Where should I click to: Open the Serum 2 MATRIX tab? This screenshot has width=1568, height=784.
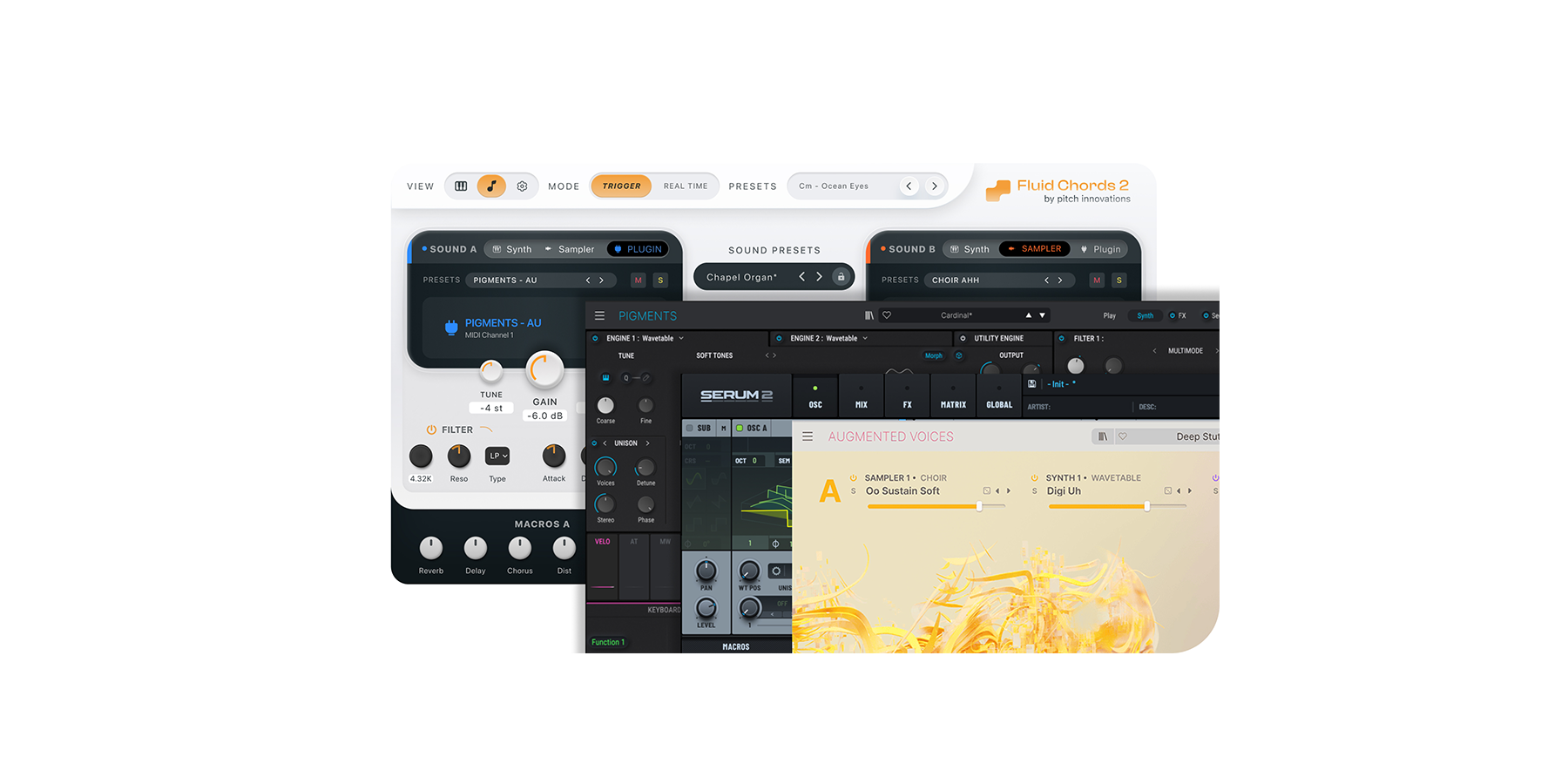tap(953, 396)
